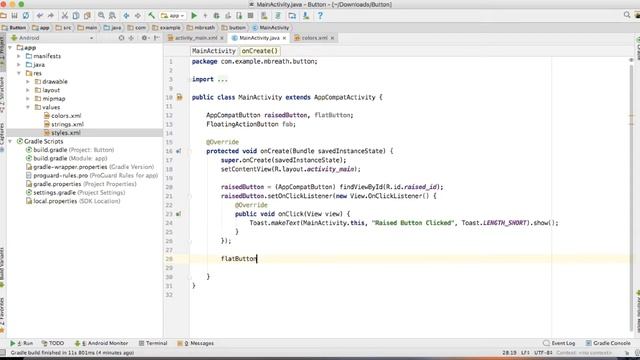640x360 pixels.
Task: Close the MainActivity.java tab
Action: 284,38
